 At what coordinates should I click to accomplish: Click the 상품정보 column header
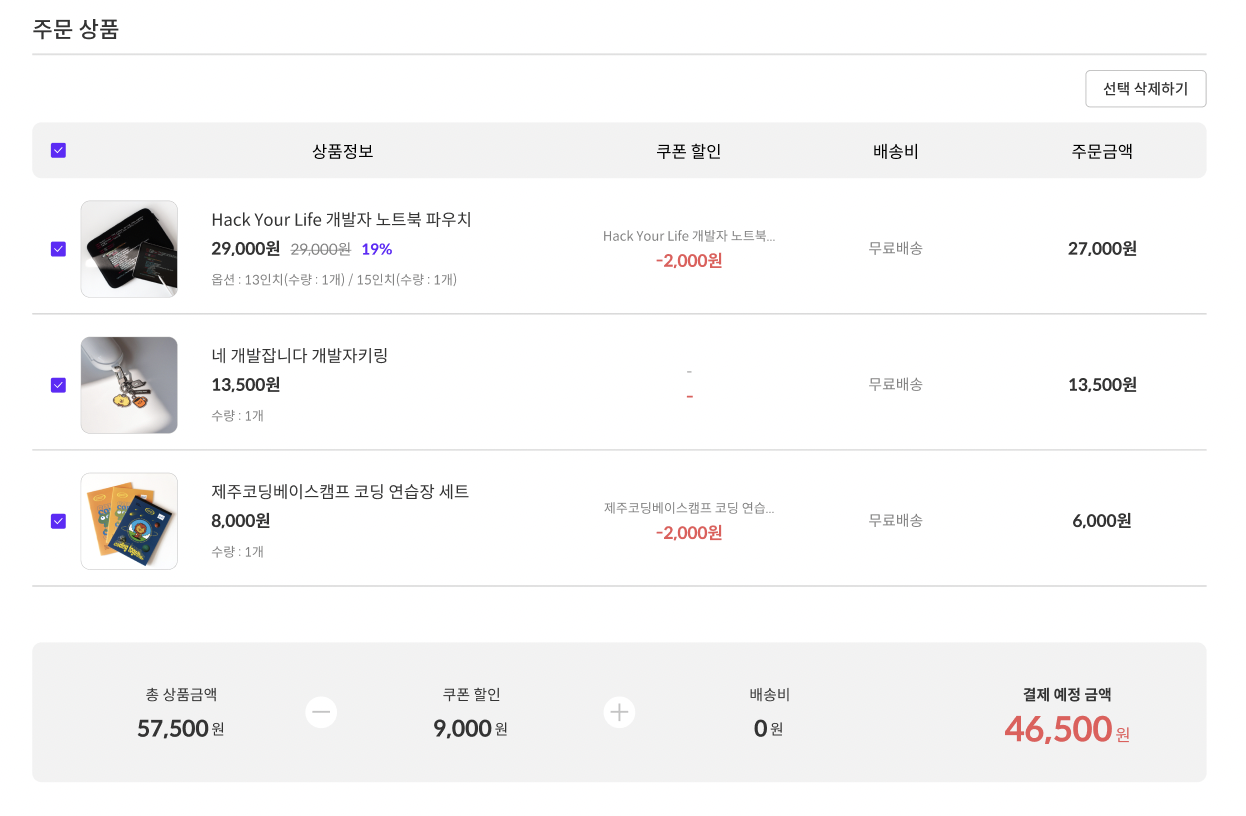click(343, 152)
